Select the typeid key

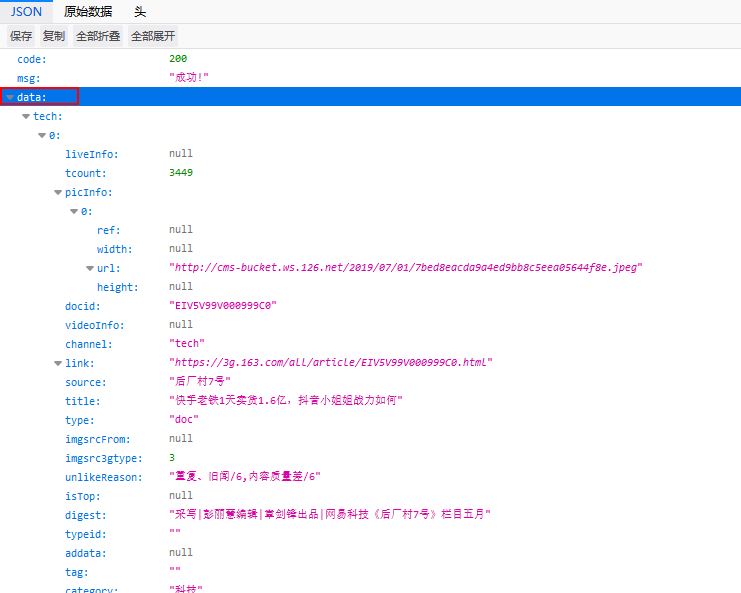[86, 534]
